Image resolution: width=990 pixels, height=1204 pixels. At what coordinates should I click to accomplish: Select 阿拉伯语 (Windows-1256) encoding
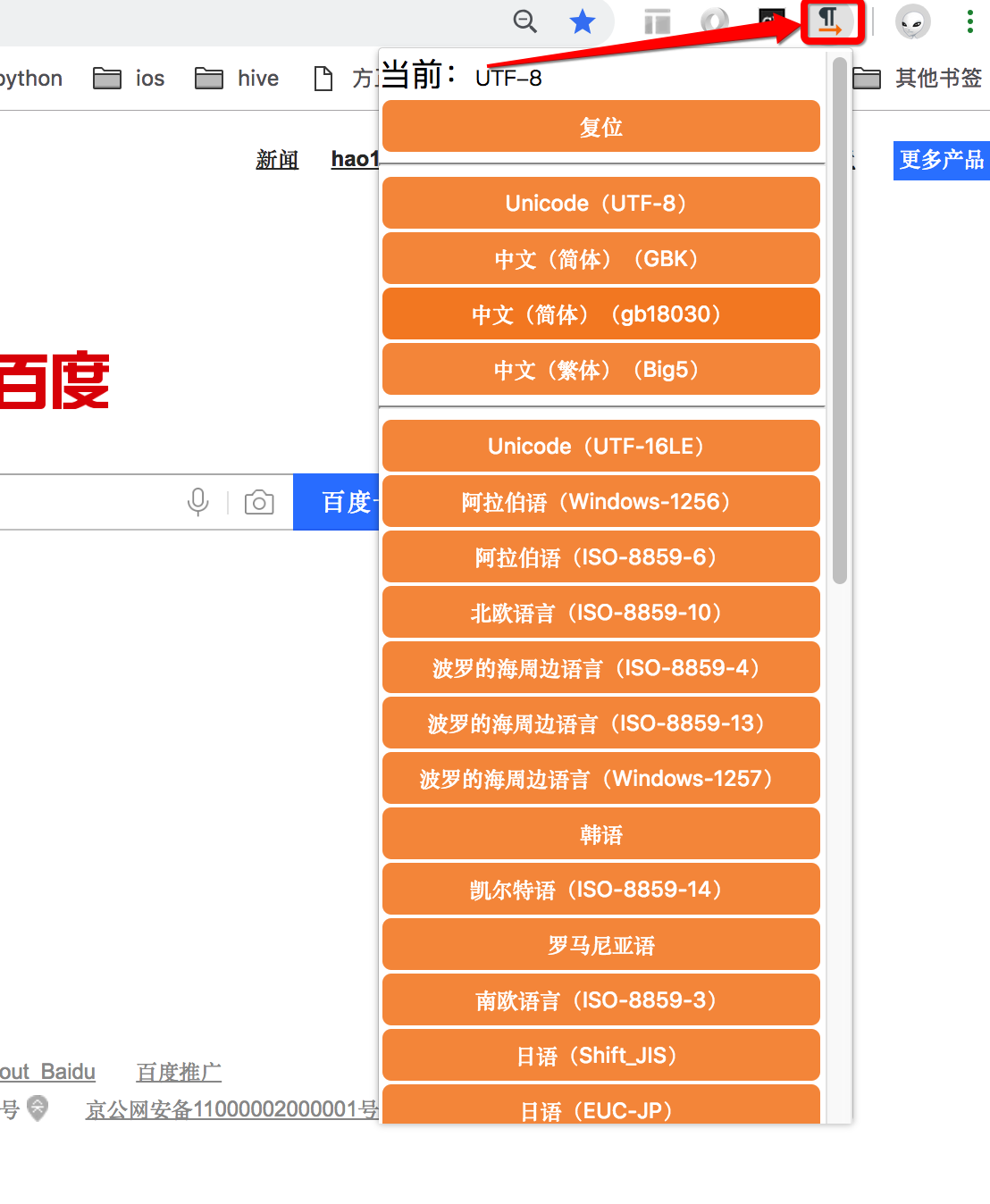601,501
